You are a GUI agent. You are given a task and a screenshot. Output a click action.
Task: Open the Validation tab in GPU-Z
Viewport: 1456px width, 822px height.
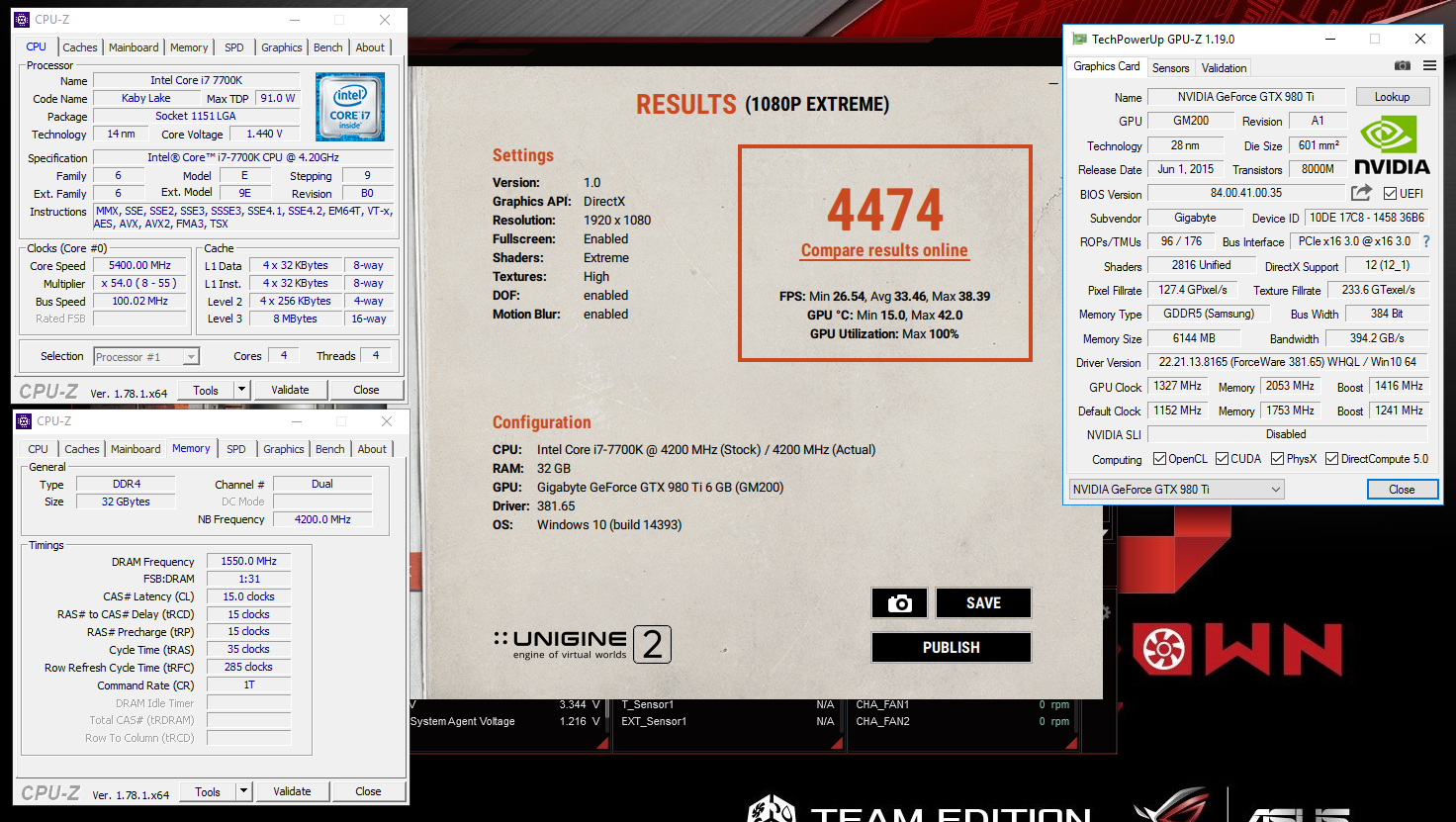point(1225,68)
